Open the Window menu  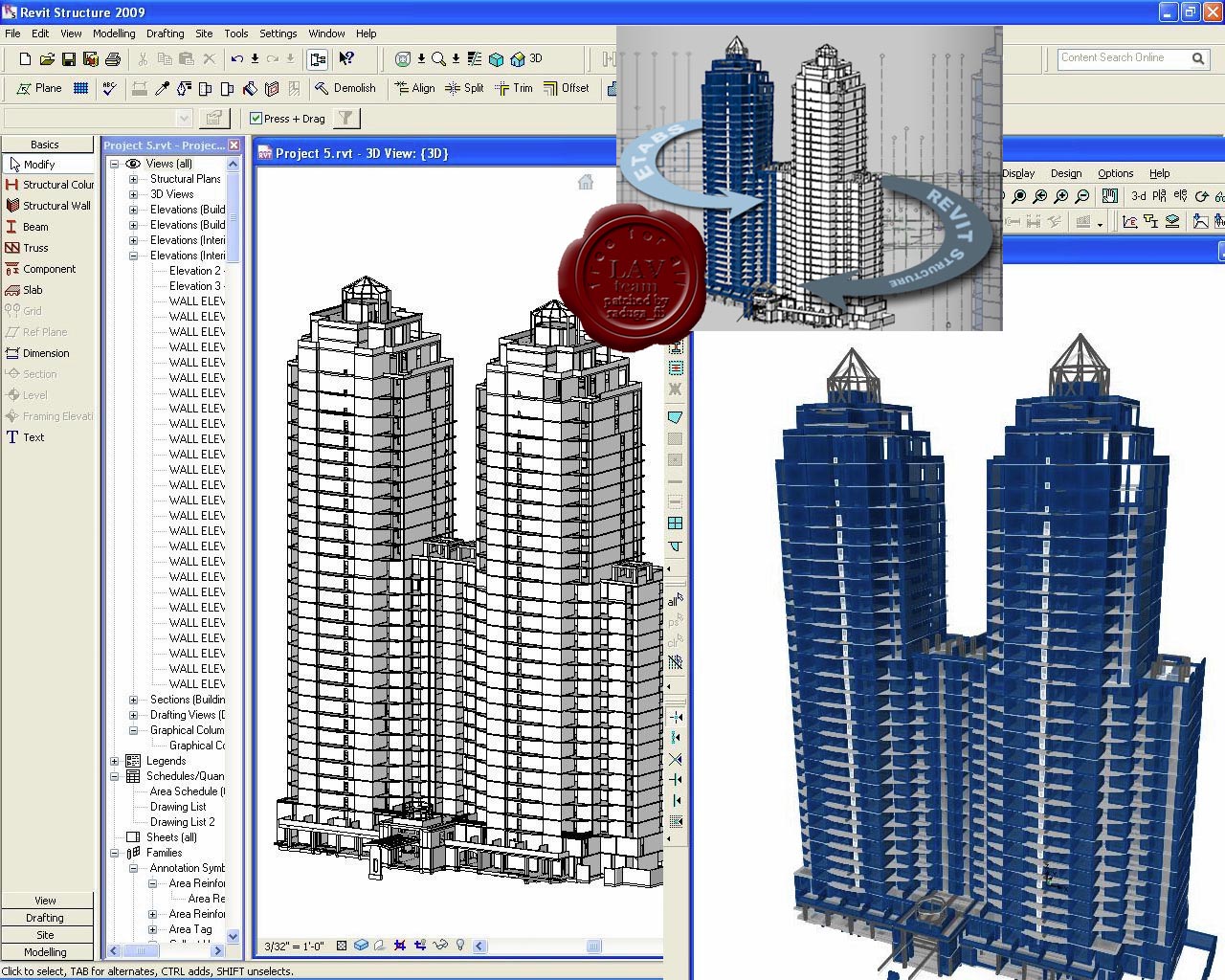326,33
